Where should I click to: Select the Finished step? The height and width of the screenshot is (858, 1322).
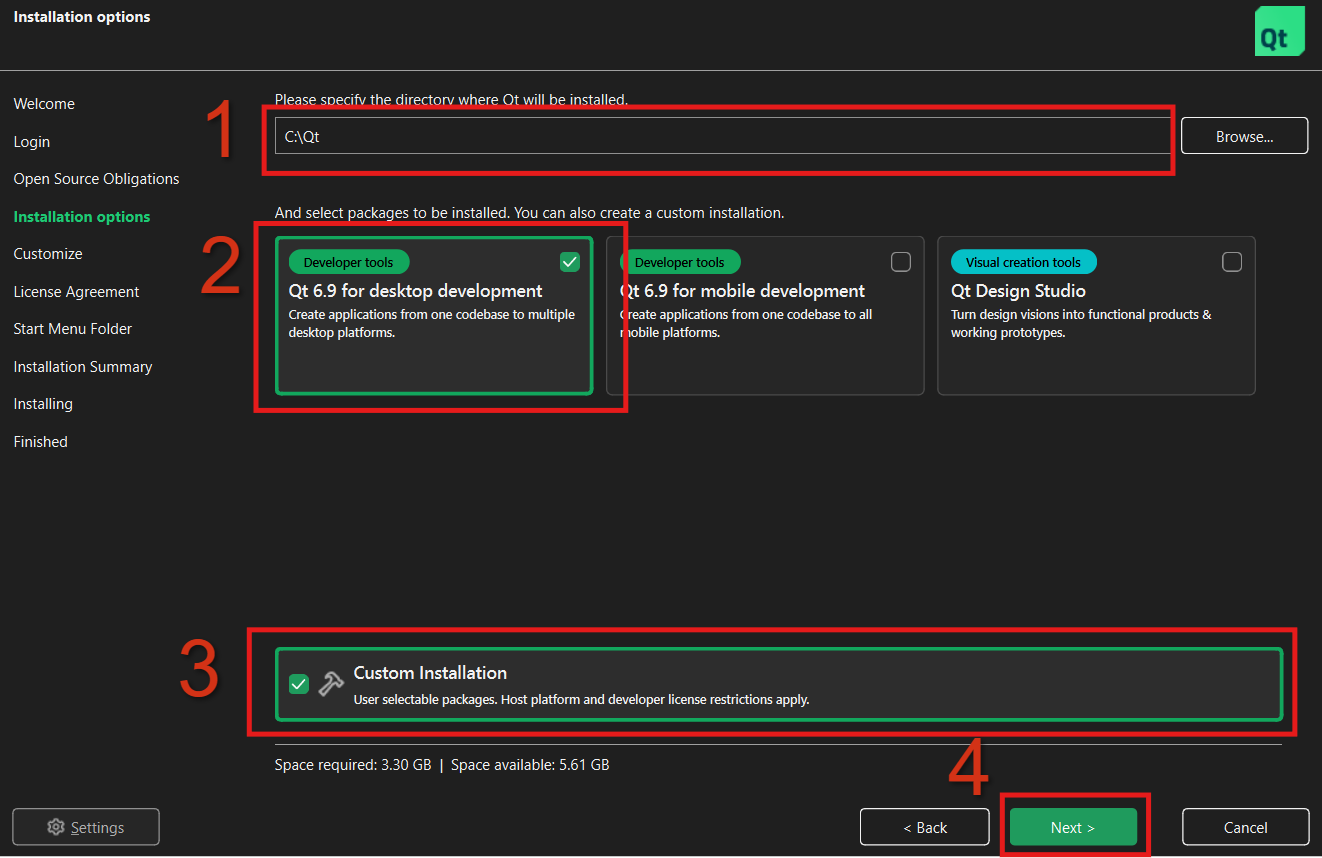(41, 442)
